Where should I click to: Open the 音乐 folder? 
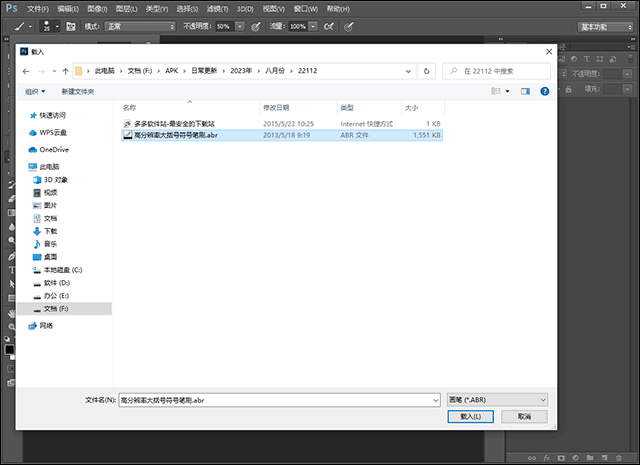point(50,244)
